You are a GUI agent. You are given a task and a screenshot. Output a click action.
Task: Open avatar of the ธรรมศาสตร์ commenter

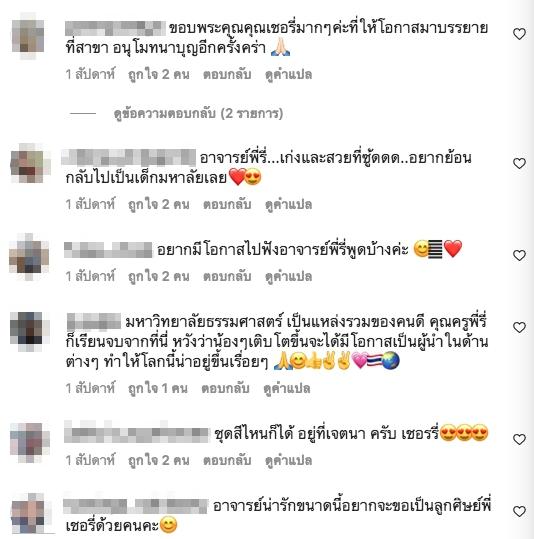click(x=30, y=331)
